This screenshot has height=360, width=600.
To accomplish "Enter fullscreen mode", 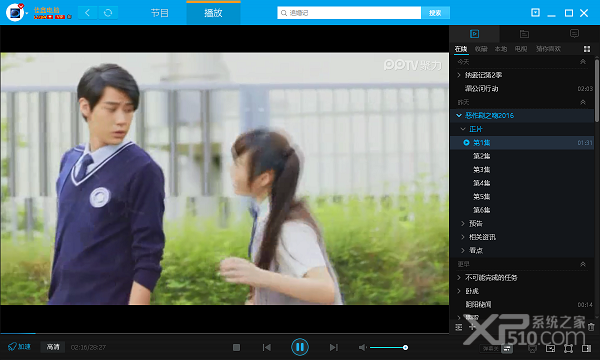I will tap(568, 349).
